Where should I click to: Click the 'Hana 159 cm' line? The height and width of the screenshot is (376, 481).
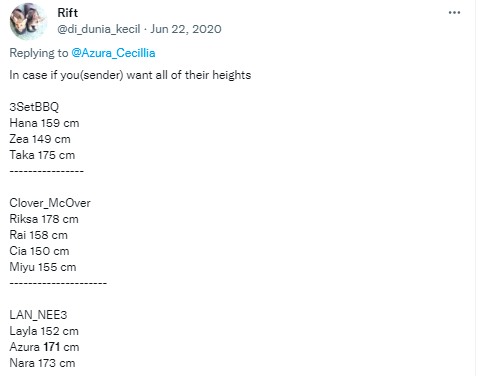44,123
